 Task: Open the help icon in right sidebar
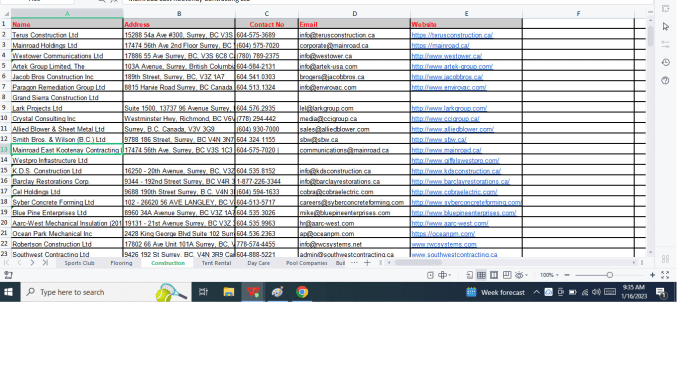[666, 81]
